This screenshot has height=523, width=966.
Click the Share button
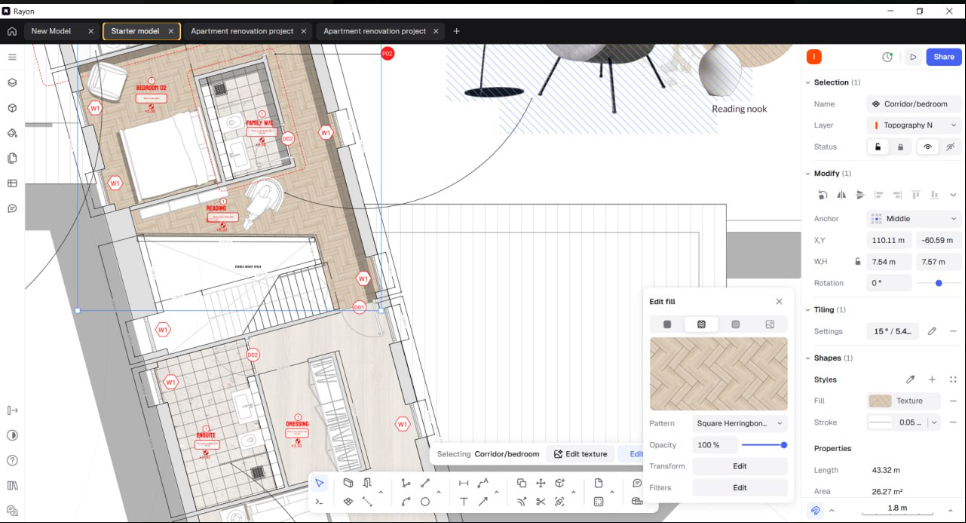(x=944, y=57)
